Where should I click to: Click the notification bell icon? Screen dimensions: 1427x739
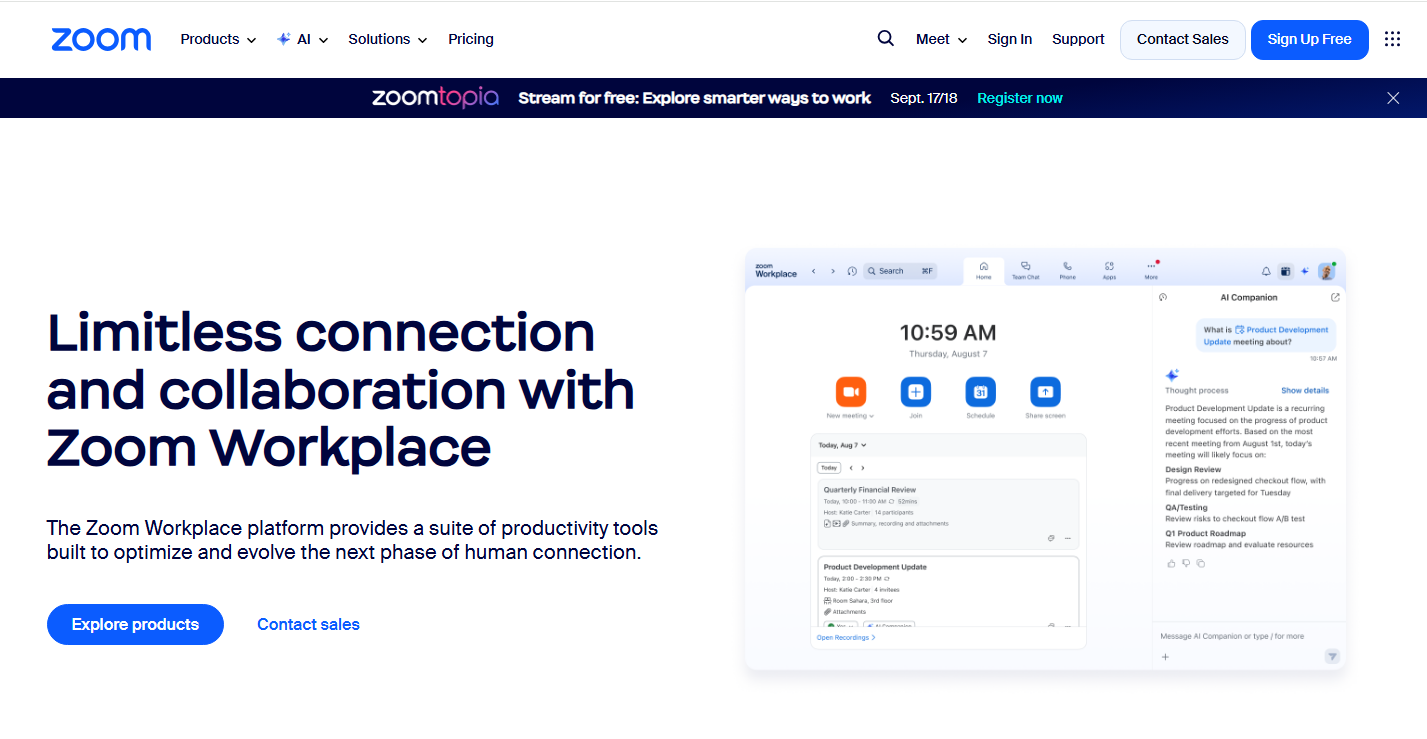(x=1266, y=271)
